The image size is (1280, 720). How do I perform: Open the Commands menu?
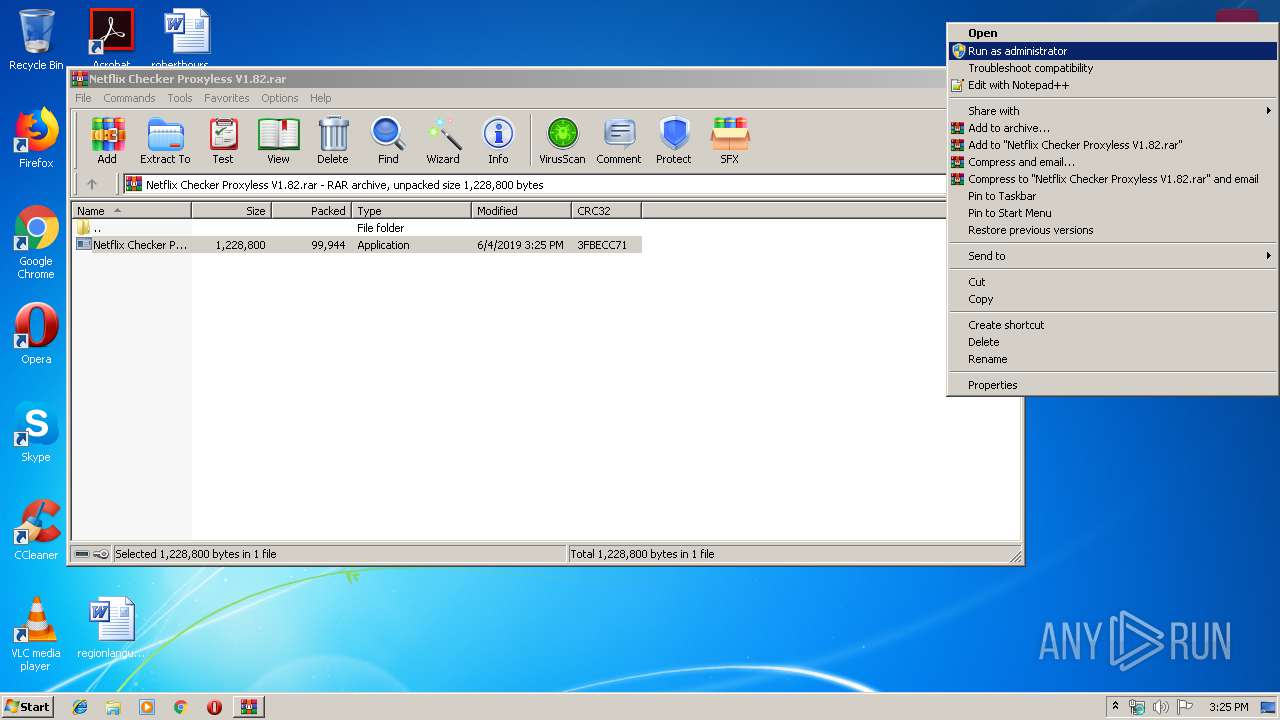pos(129,98)
